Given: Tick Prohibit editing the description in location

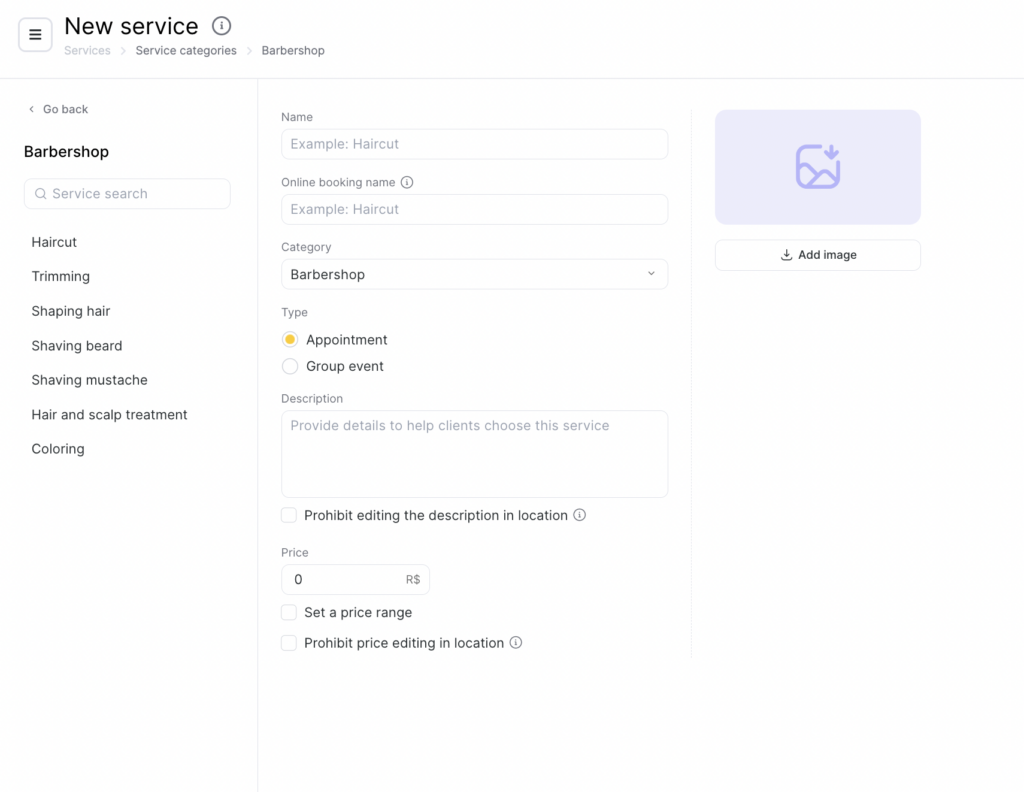Looking at the screenshot, I should tap(289, 515).
